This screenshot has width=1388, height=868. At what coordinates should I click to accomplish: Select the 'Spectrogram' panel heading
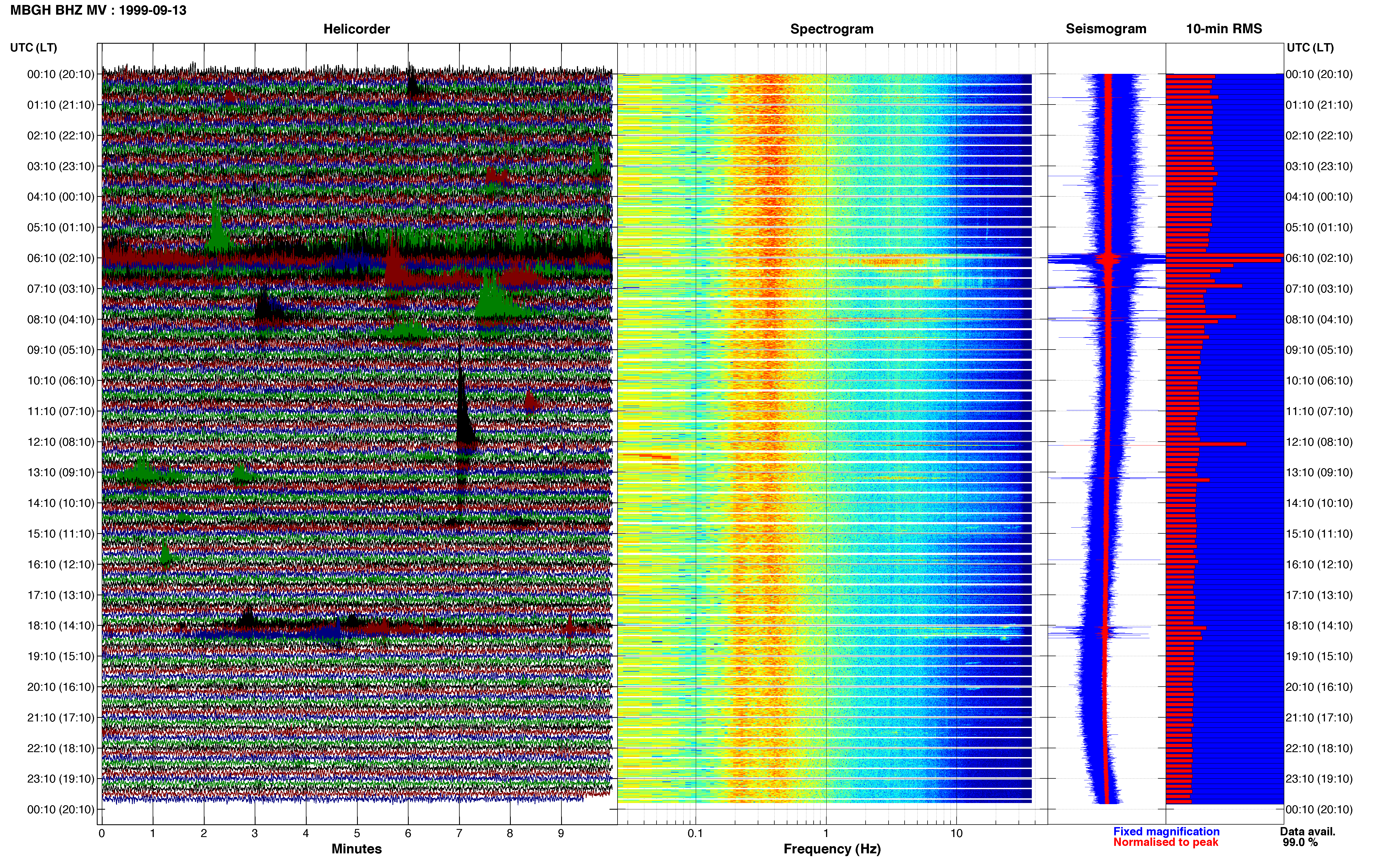tap(832, 29)
